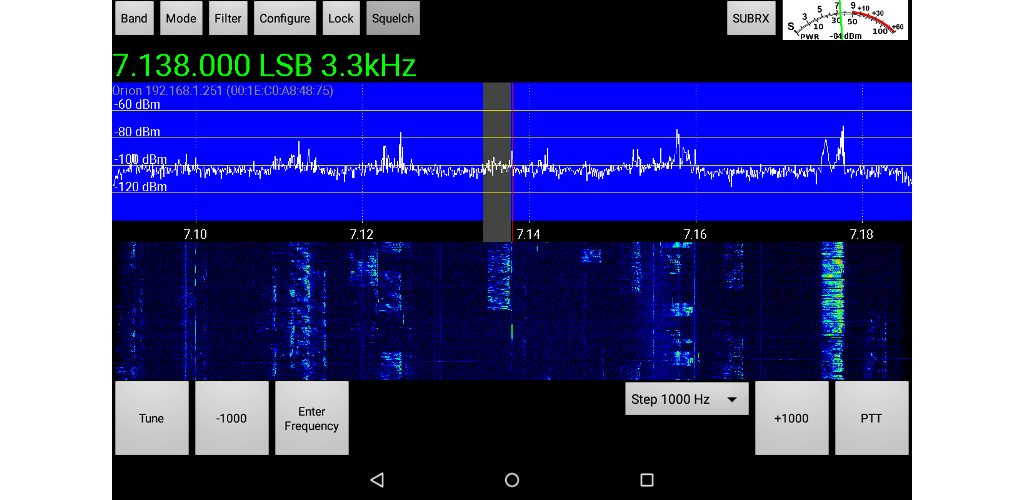Step up with the +1000 button
The width and height of the screenshot is (1024, 500).
pos(792,418)
